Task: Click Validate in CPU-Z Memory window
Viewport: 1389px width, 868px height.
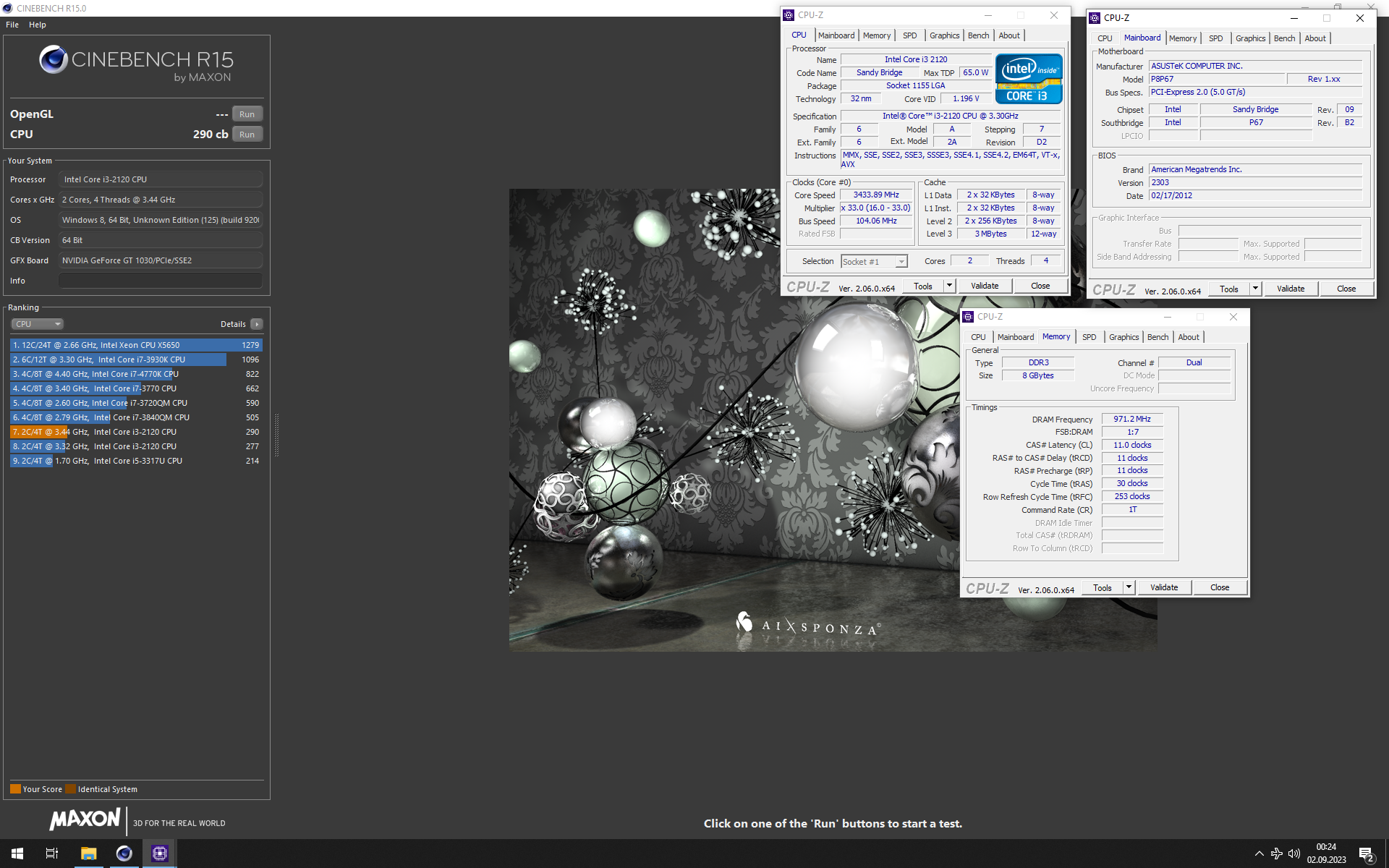Action: tap(1164, 587)
